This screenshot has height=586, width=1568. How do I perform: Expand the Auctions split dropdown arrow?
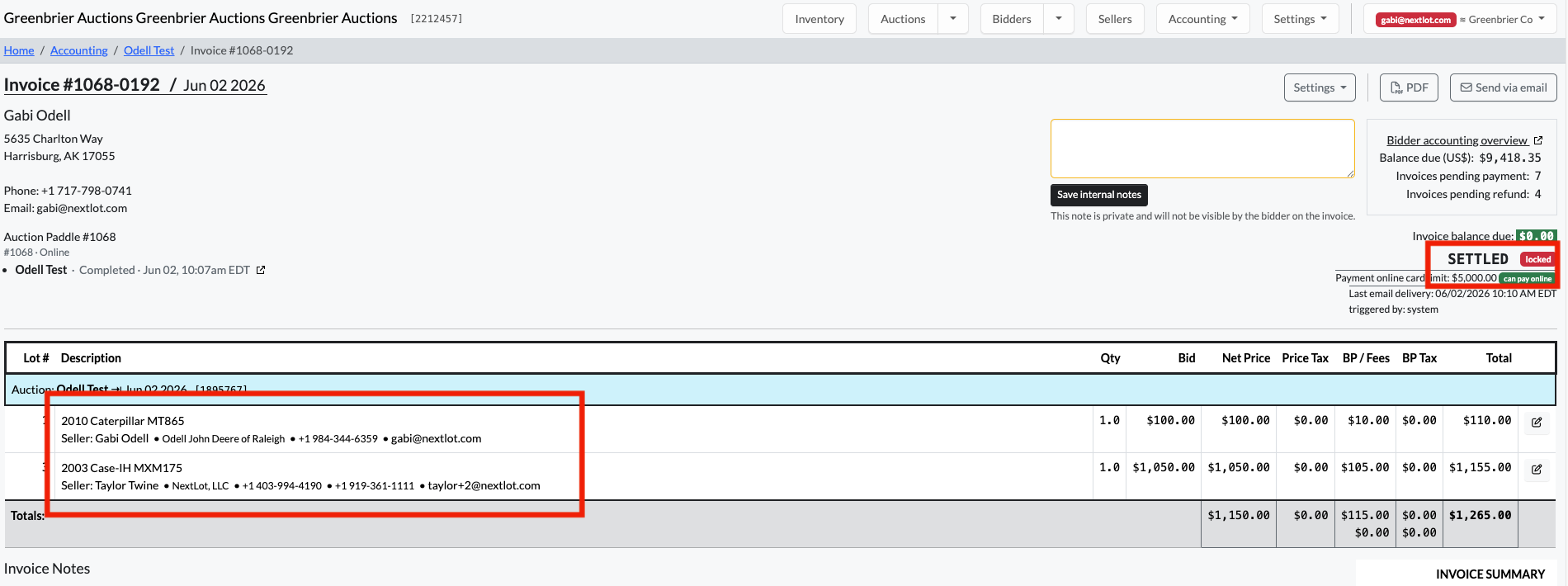click(953, 19)
